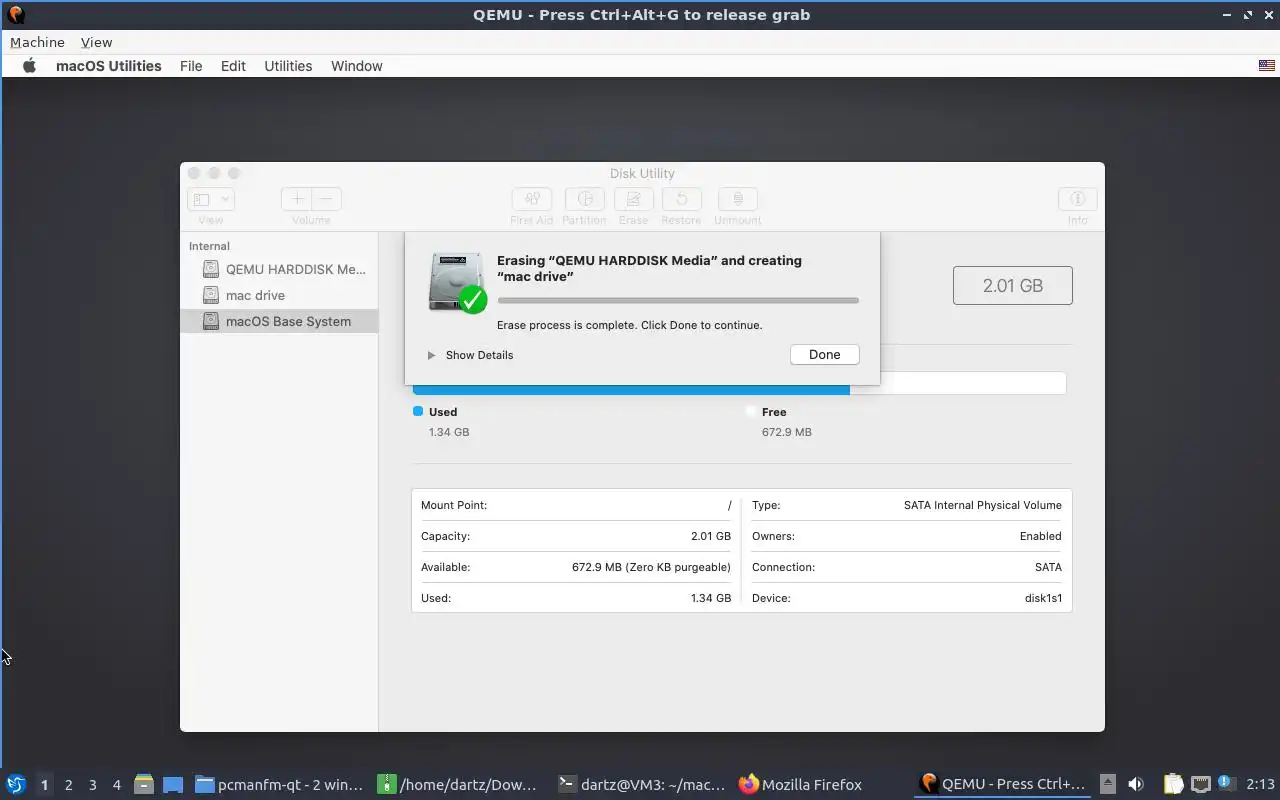
Task: Click the QEMU window title bar icon
Action: (x=15, y=15)
